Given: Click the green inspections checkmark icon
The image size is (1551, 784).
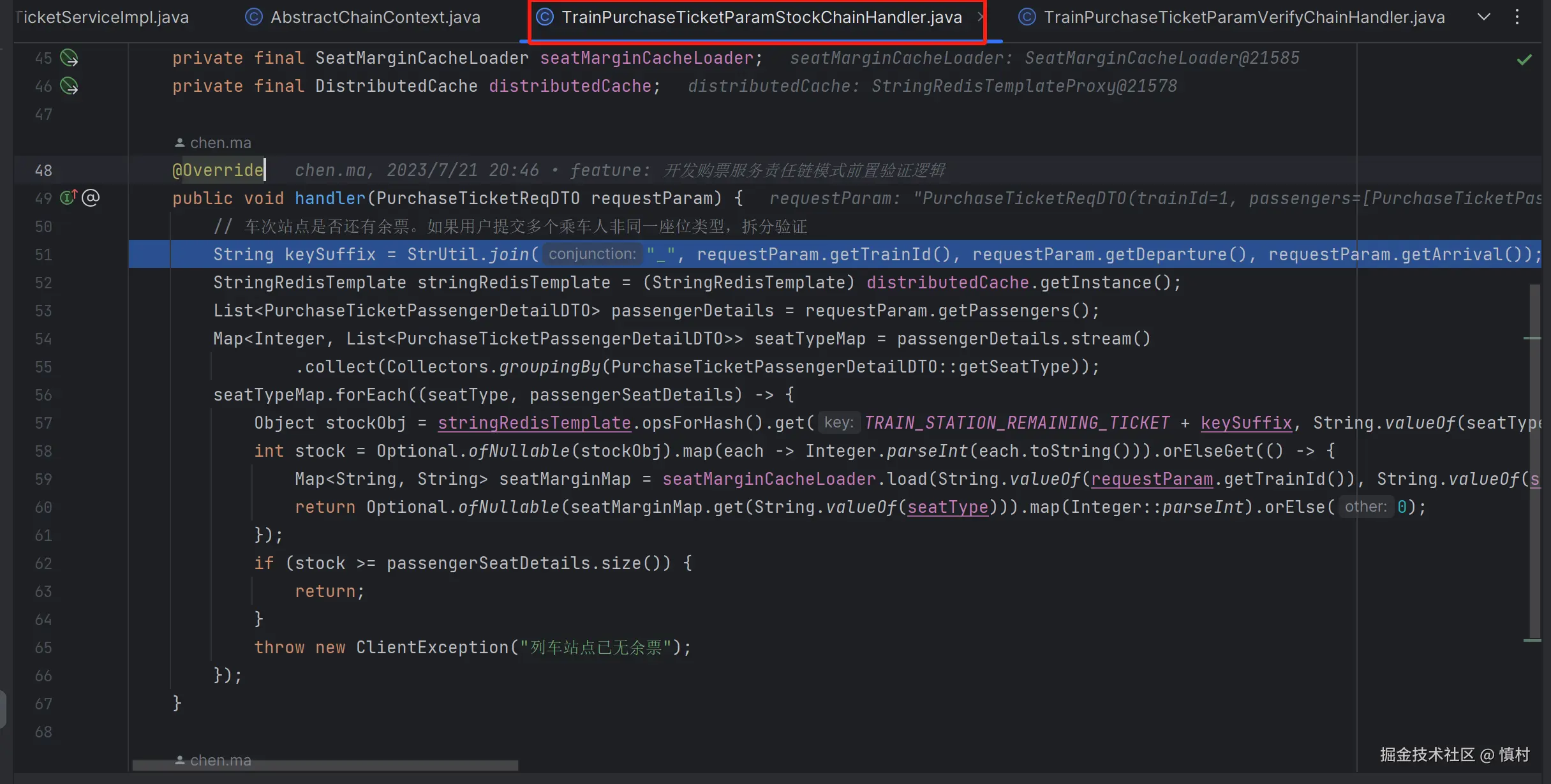Looking at the screenshot, I should pos(1524,60).
